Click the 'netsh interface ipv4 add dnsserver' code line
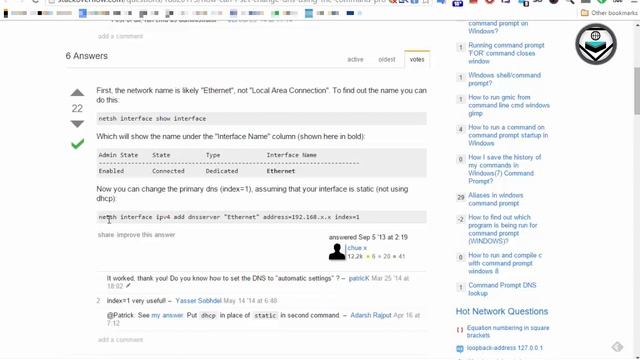 [262, 217]
